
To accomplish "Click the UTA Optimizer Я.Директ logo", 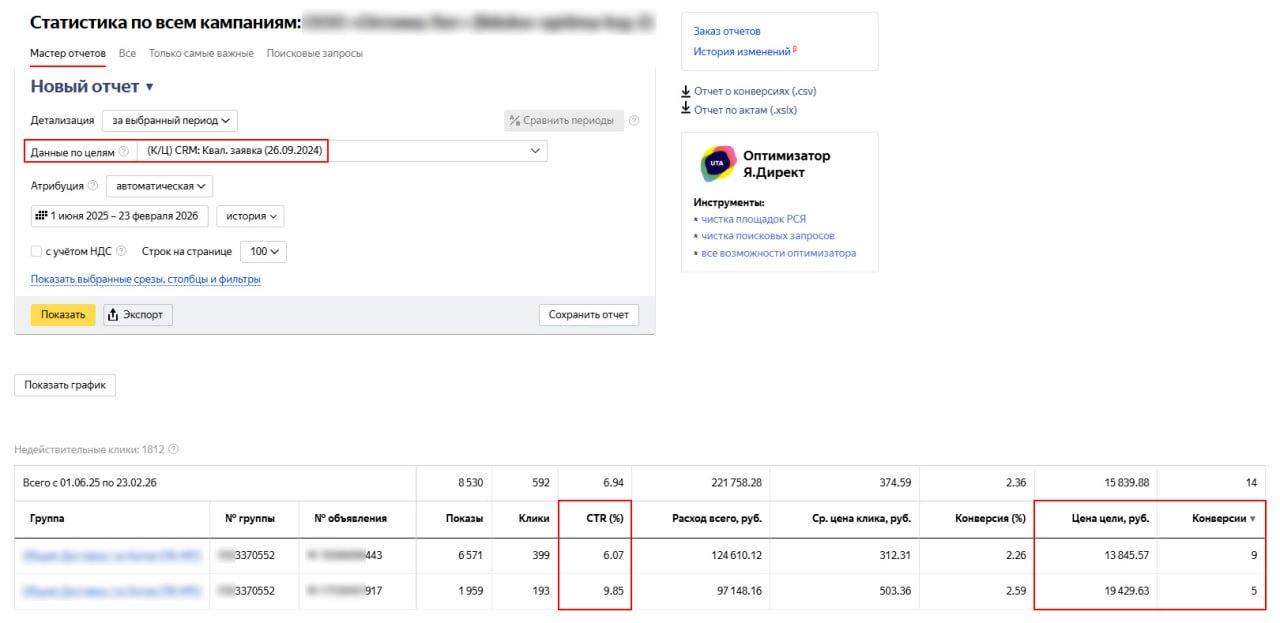I will pos(716,163).
